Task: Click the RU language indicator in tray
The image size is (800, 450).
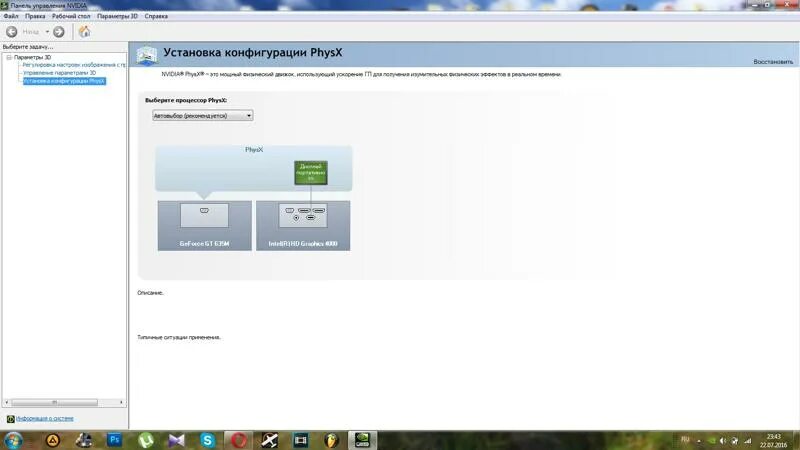Action: click(685, 440)
